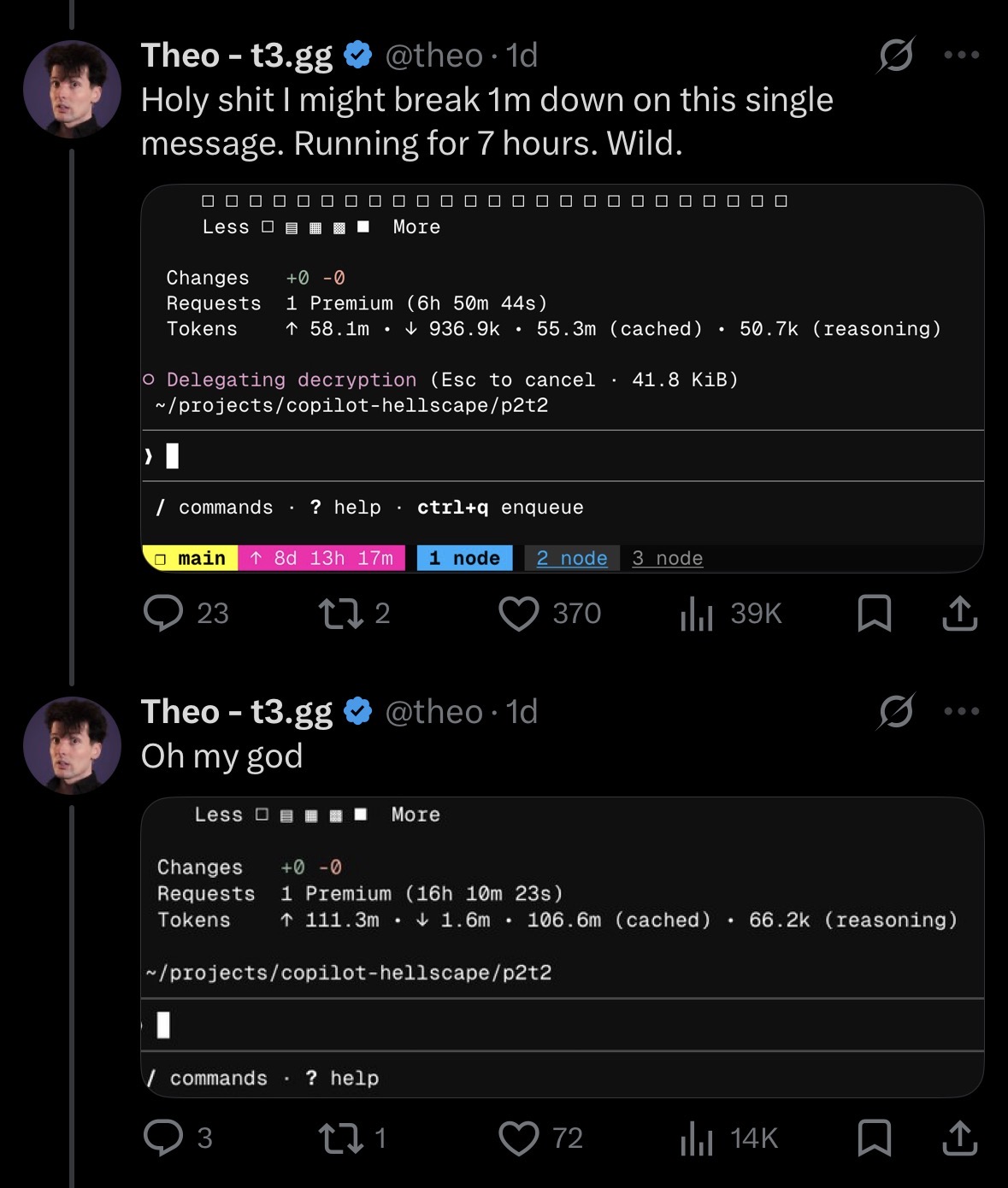The image size is (1008, 1188).
Task: Open three-dot menu on 'Oh my god' tweet
Action: [962, 711]
